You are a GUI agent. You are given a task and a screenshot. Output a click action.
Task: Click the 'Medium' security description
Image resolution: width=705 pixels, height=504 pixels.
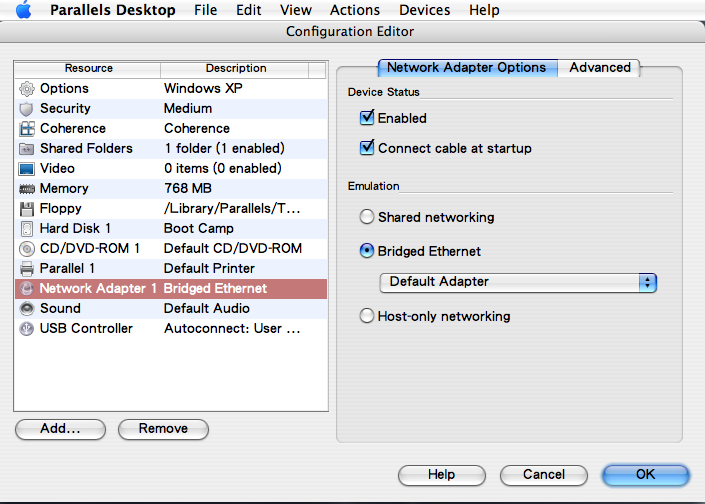click(188, 109)
